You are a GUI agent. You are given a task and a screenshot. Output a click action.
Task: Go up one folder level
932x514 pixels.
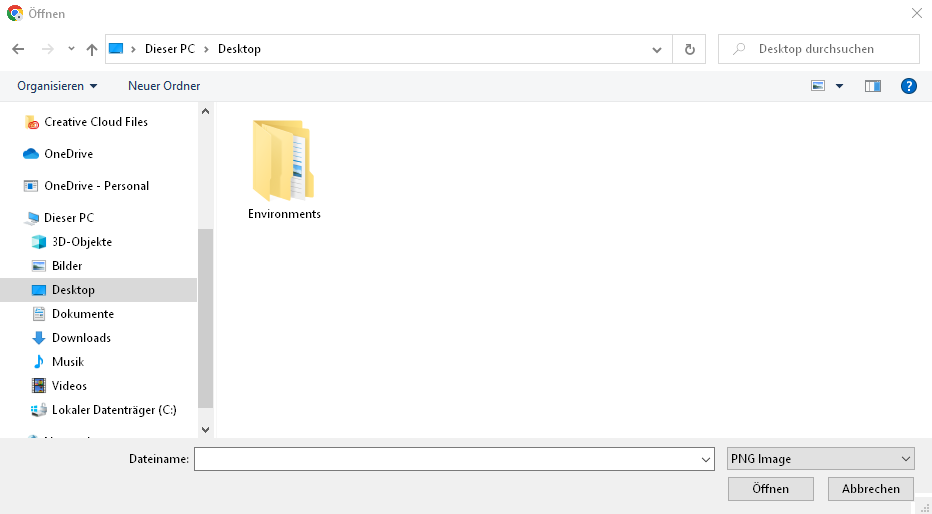(92, 49)
